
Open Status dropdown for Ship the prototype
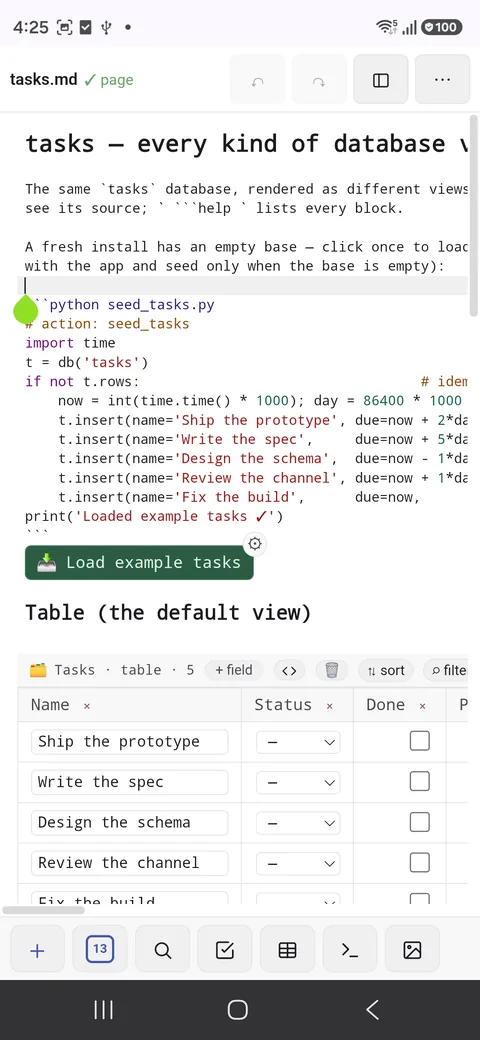click(298, 742)
